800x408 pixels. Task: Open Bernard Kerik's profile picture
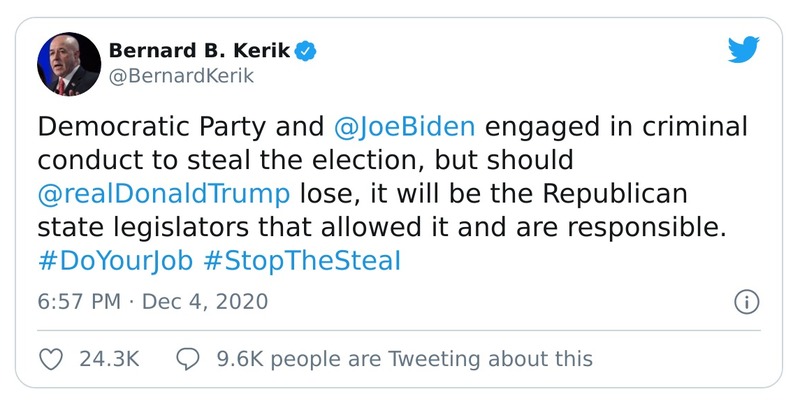[68, 65]
